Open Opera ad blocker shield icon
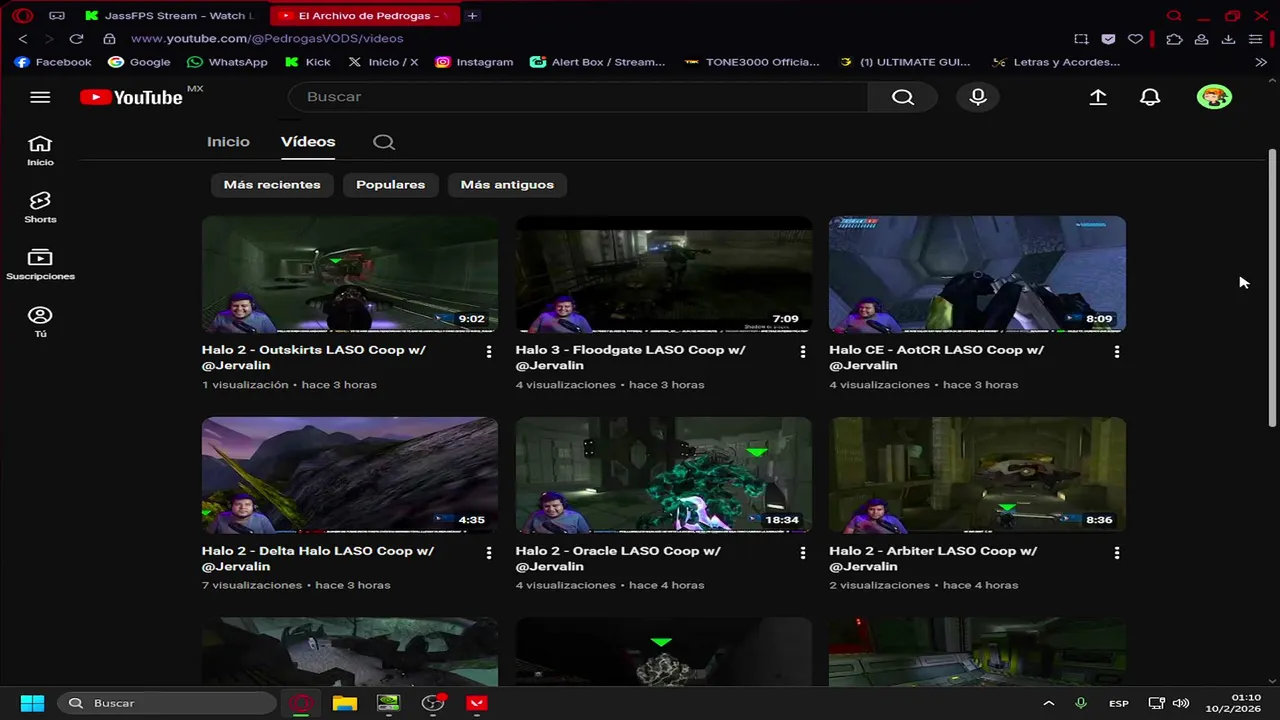 coord(1108,39)
